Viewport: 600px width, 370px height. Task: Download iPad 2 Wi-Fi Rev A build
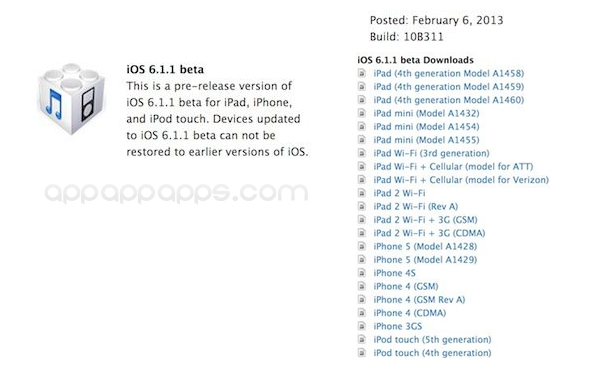[416, 207]
